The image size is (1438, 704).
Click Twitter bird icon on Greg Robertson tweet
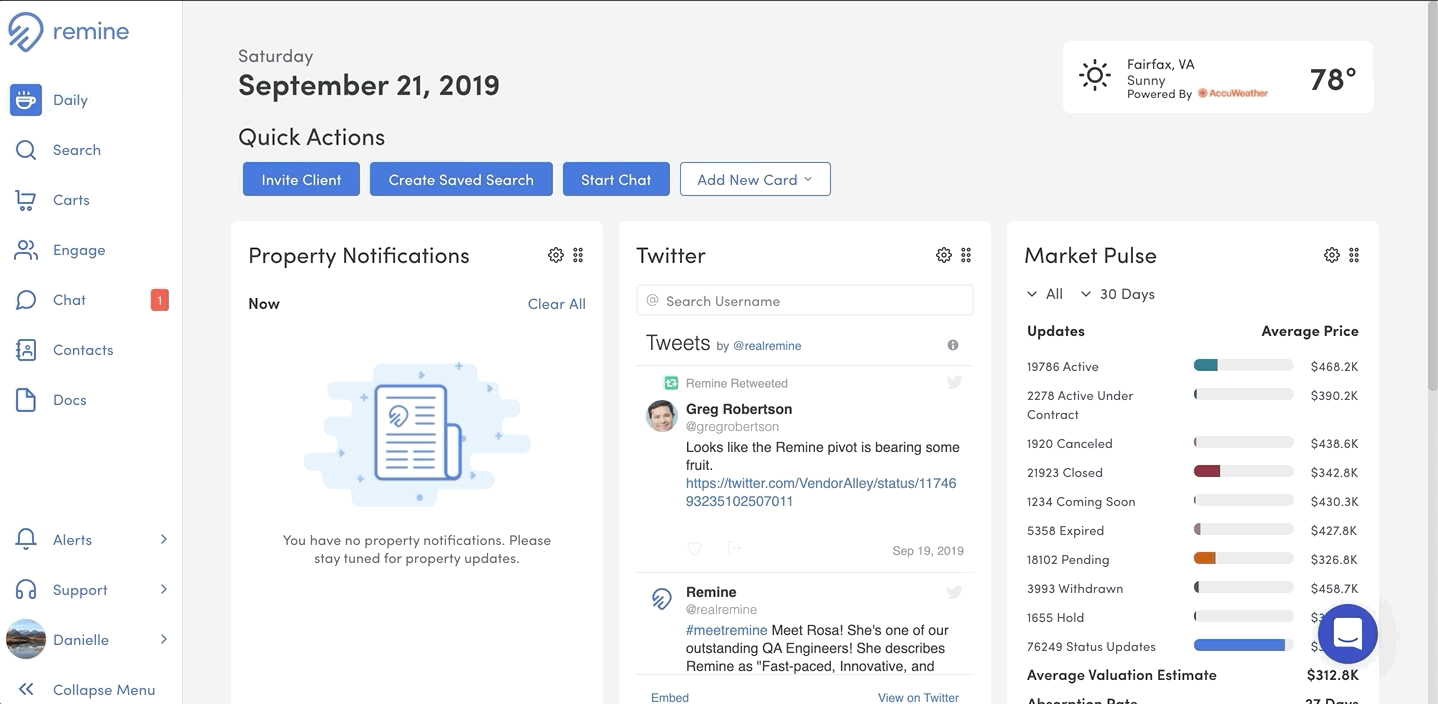click(x=954, y=382)
